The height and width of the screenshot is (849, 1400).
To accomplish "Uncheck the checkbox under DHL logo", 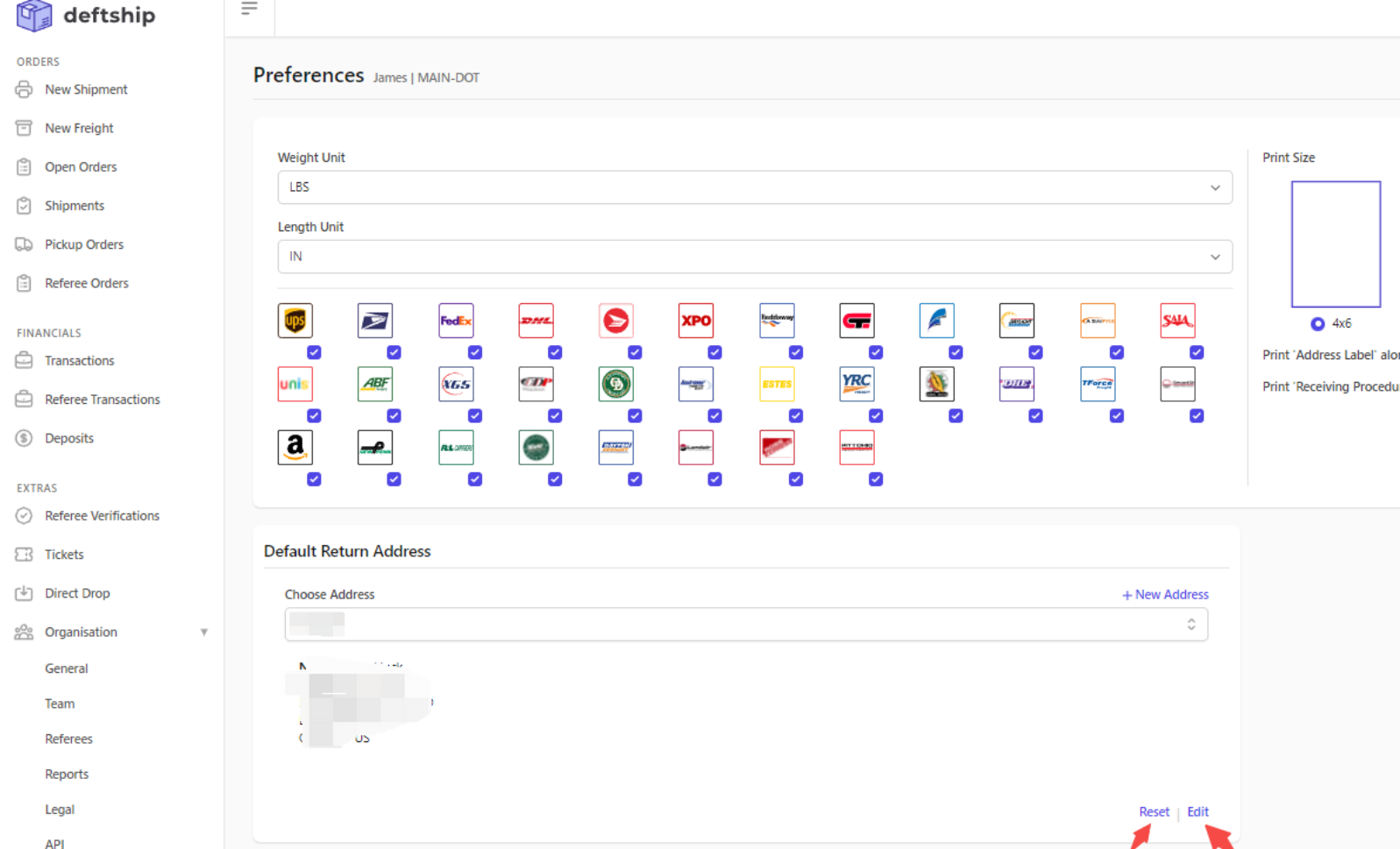I will (555, 352).
